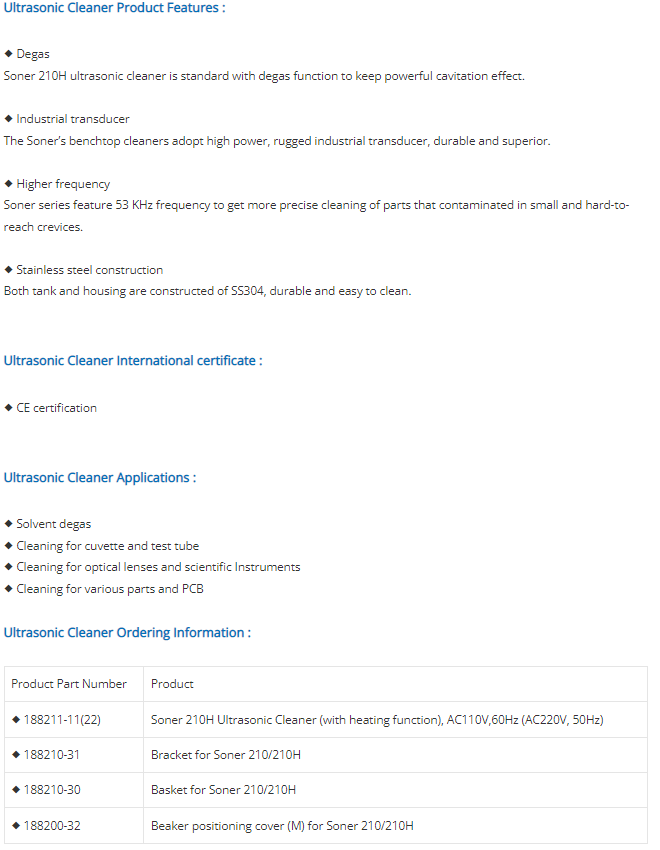660x850 pixels.
Task: Click the diamond bullet beside Stainless steel construction
Action: point(8,269)
